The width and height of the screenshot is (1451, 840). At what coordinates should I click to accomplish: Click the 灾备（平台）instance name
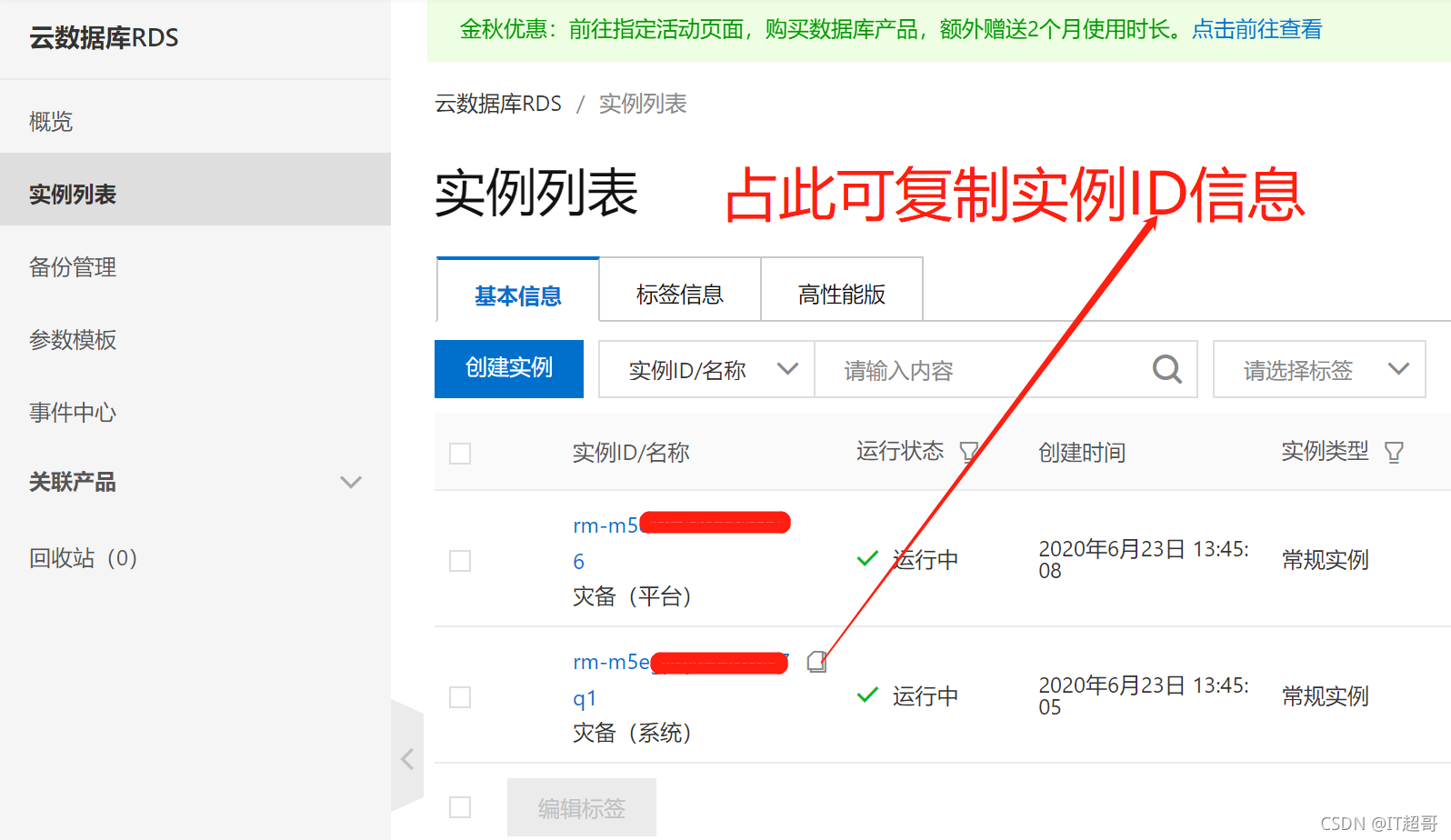632,596
